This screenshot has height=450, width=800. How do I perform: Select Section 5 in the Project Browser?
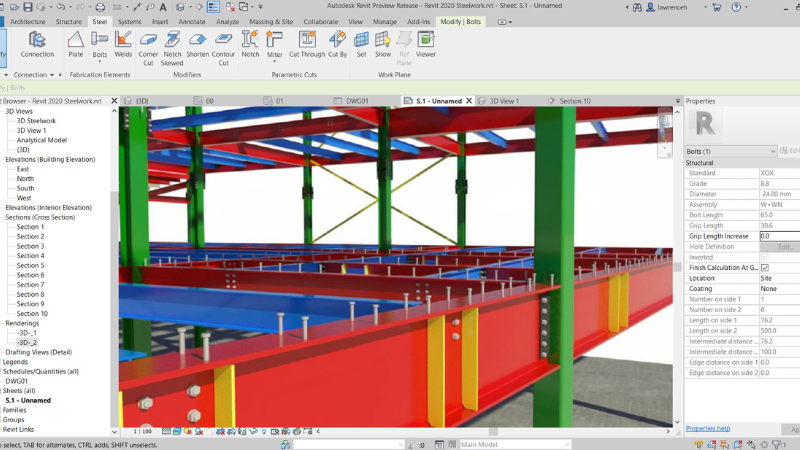coord(30,265)
